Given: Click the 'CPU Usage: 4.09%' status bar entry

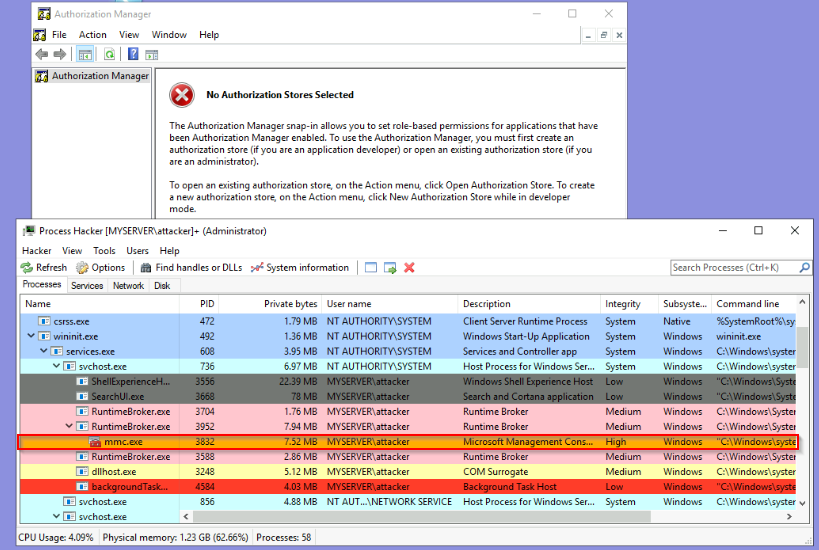Looking at the screenshot, I should [56, 537].
